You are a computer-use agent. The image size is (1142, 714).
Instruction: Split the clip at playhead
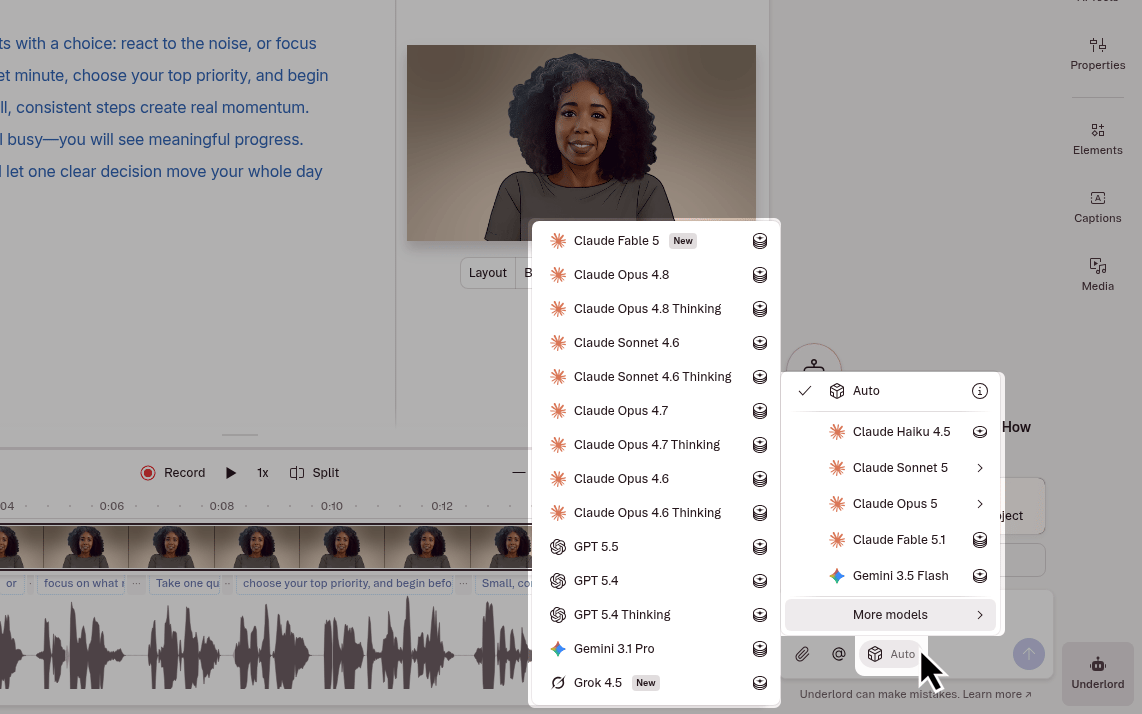pos(314,473)
